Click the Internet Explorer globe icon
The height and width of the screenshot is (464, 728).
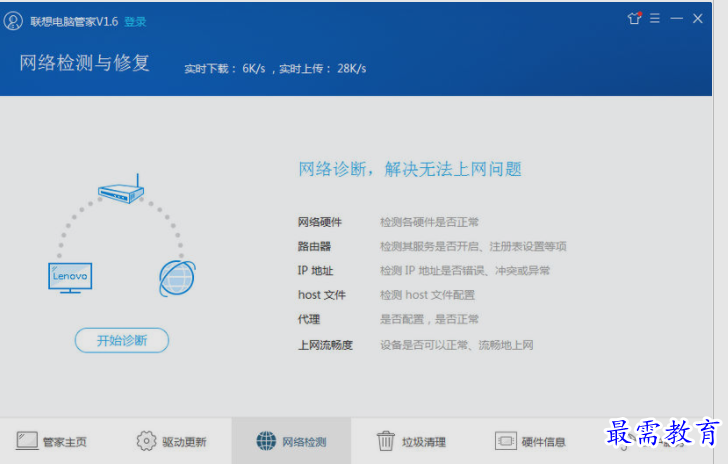pos(177,278)
